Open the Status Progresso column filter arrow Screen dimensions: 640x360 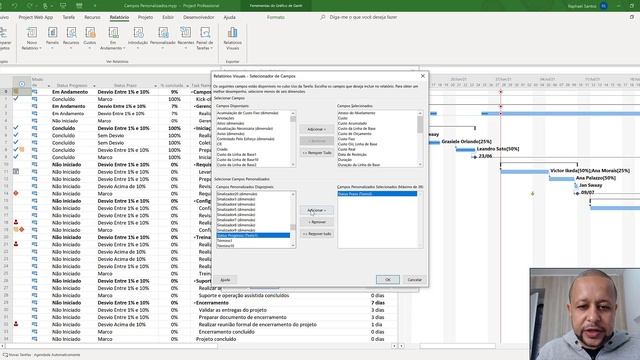[x=94, y=86]
